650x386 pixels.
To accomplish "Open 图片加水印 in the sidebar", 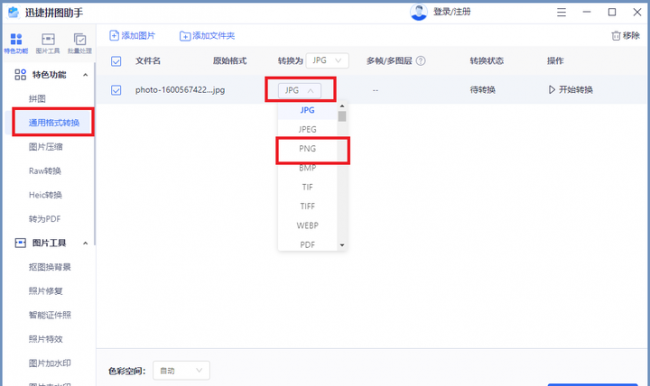I will 50,363.
